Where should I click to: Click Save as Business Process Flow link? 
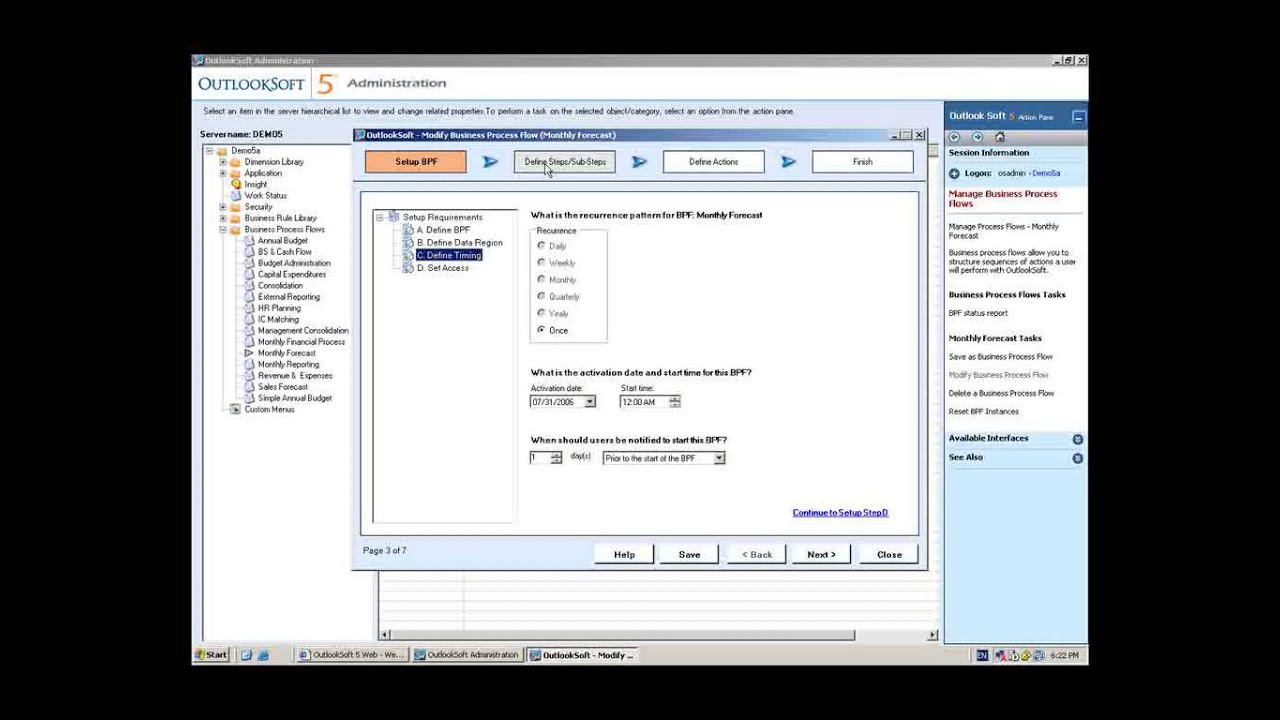(1000, 357)
